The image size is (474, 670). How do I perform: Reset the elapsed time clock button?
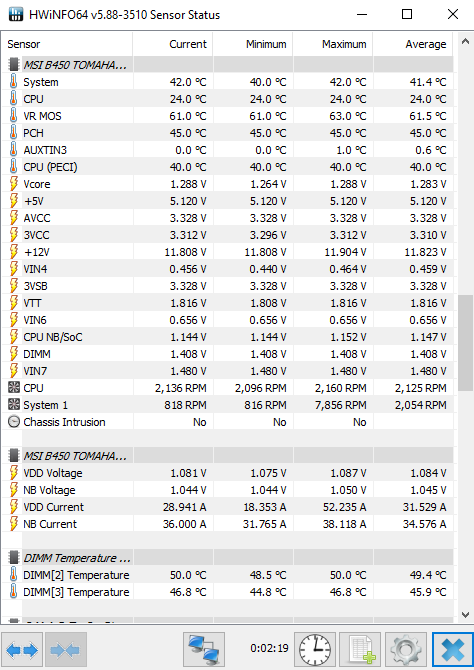[x=315, y=649]
